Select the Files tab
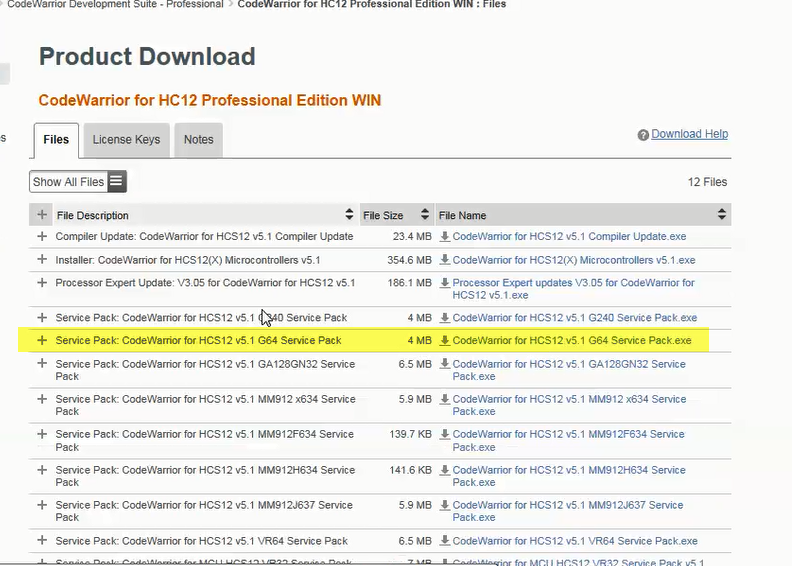The height and width of the screenshot is (566, 792). (x=56, y=140)
